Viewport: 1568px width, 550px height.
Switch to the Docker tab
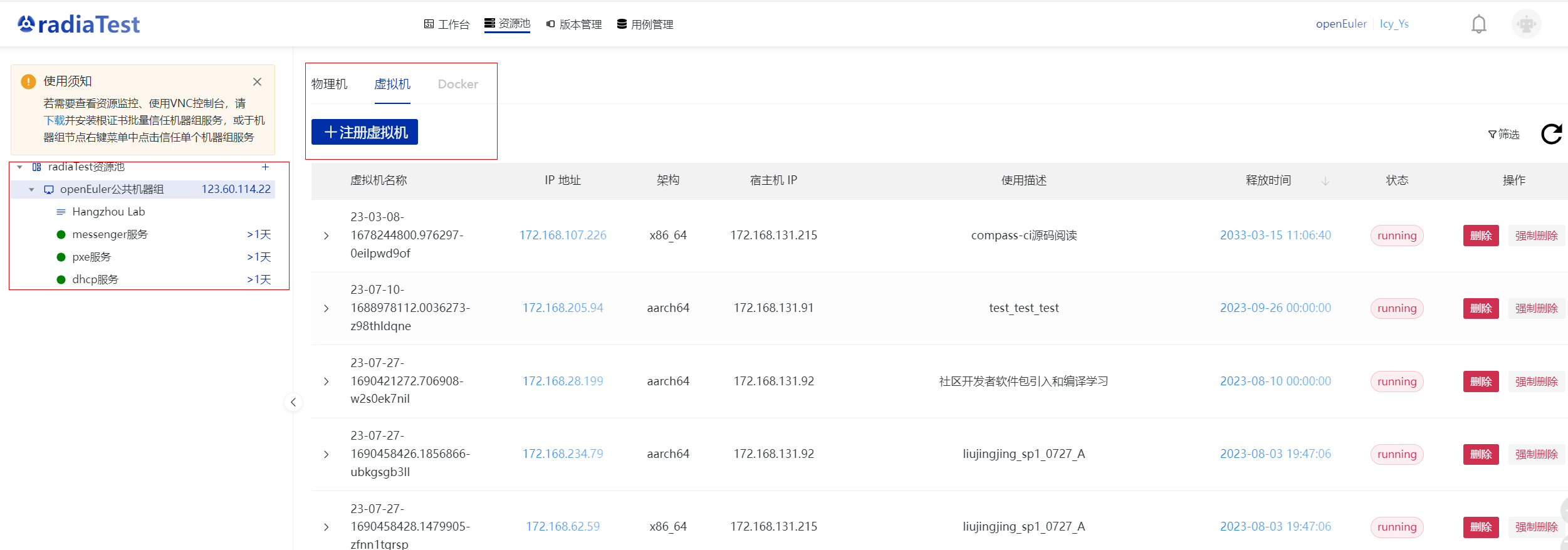pyautogui.click(x=457, y=84)
